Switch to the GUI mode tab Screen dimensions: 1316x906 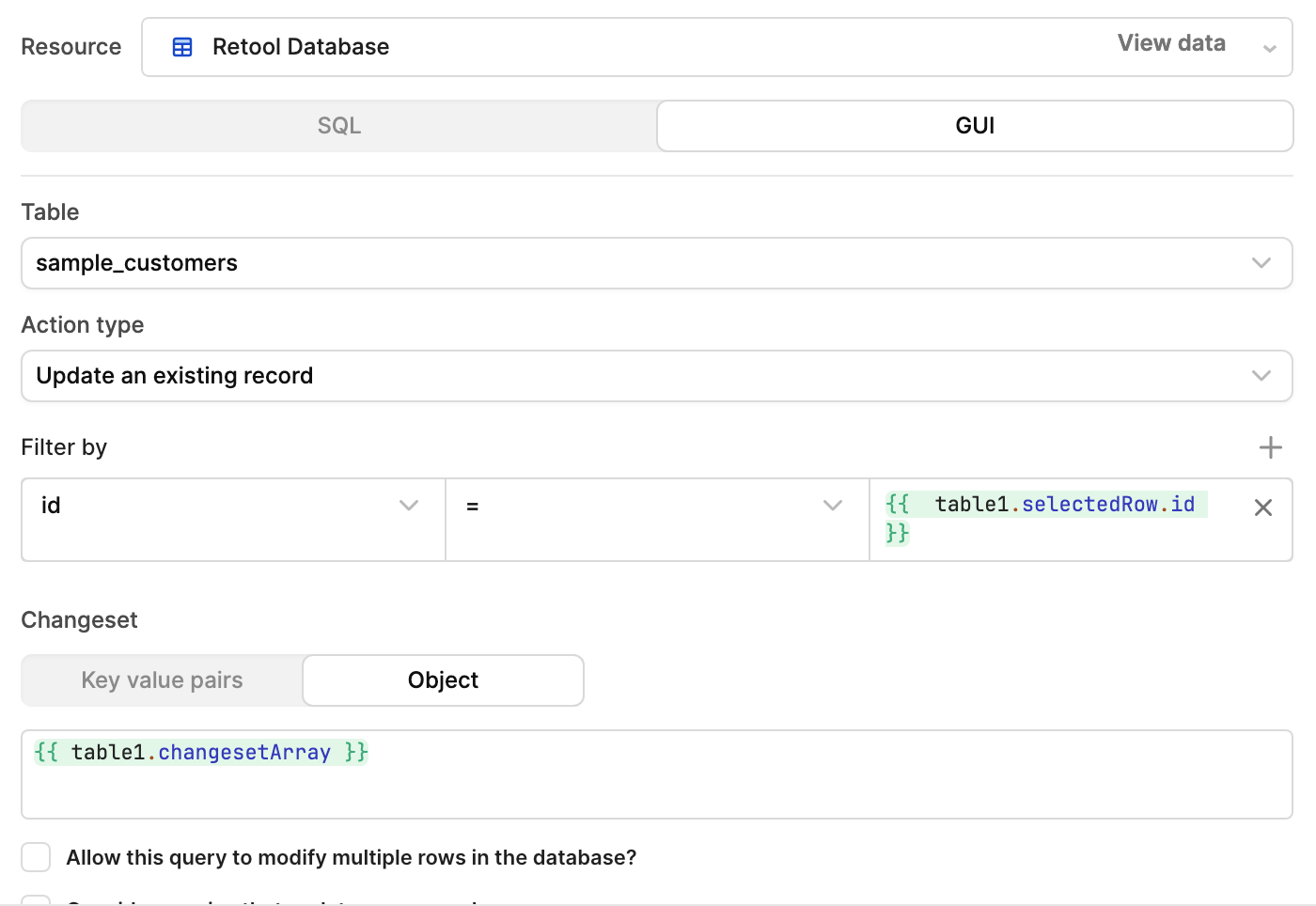coord(975,126)
